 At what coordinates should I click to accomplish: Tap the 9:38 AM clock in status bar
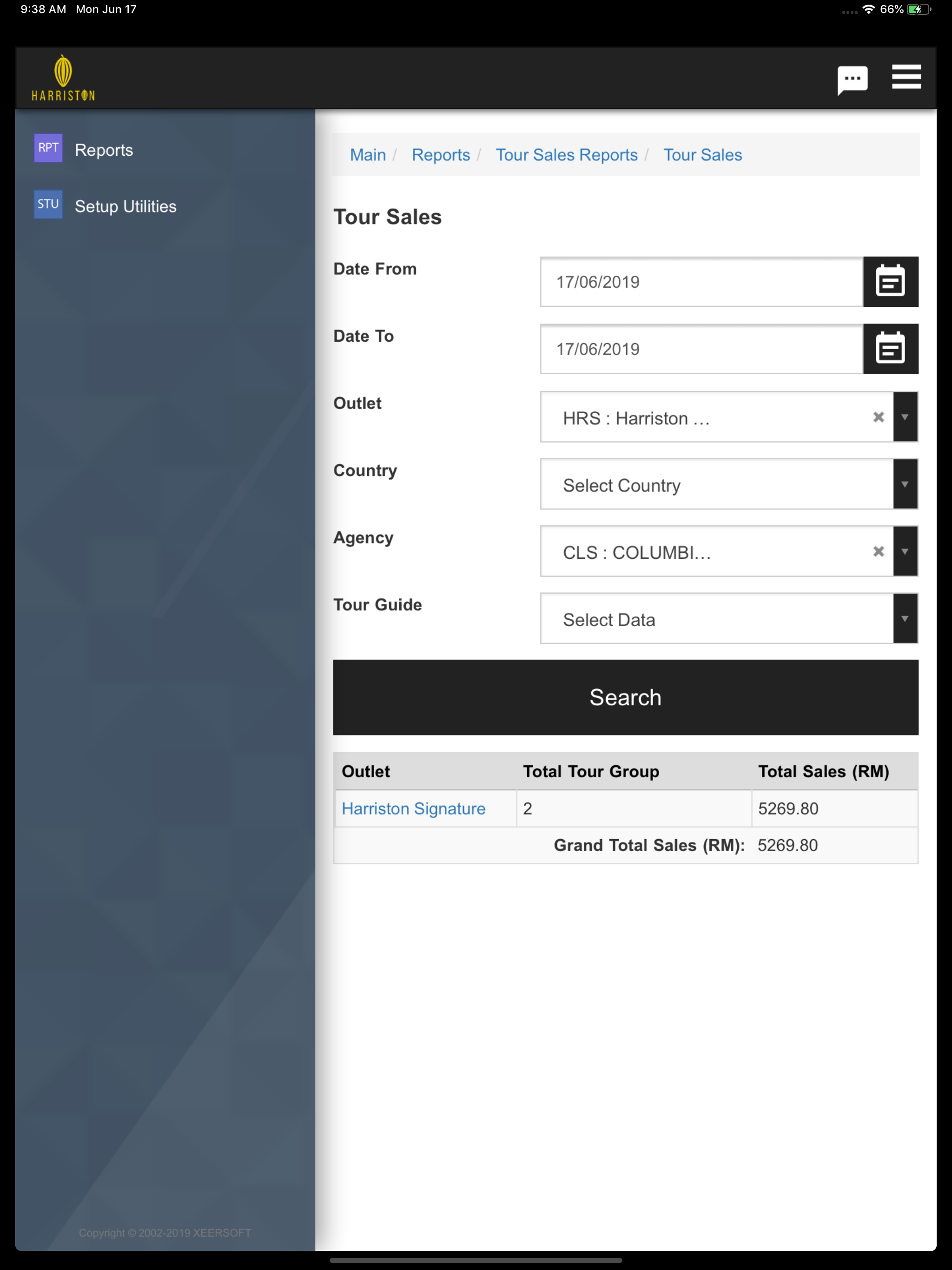tap(43, 9)
